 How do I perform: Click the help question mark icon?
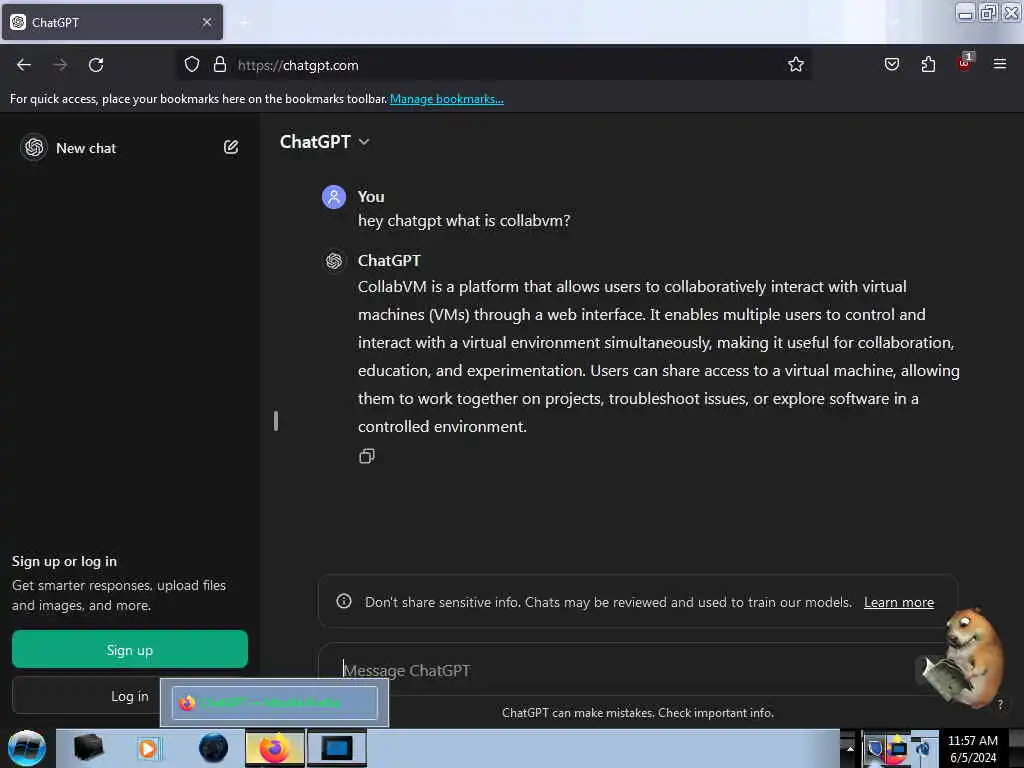(1000, 704)
